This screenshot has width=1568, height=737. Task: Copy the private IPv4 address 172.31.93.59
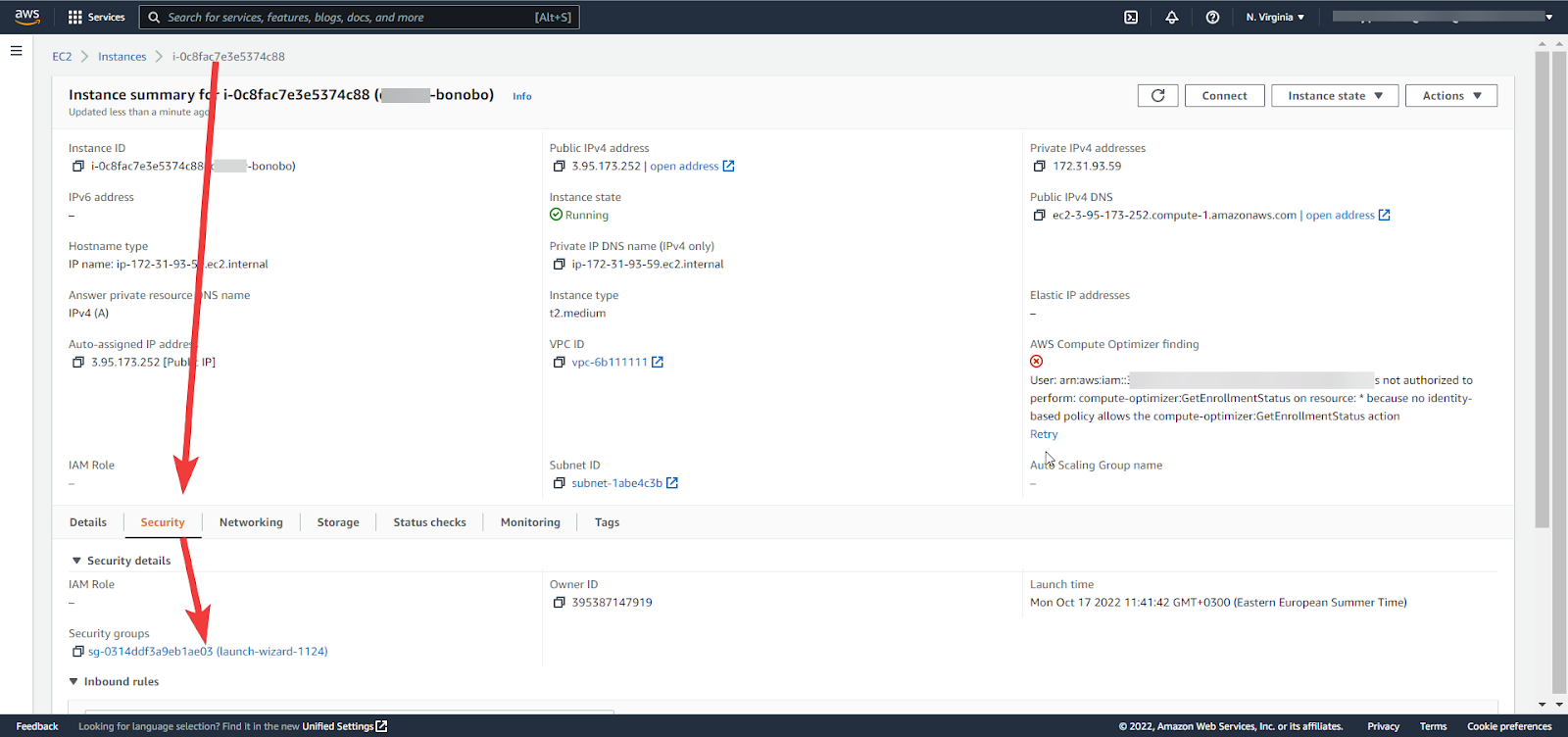pos(1039,167)
